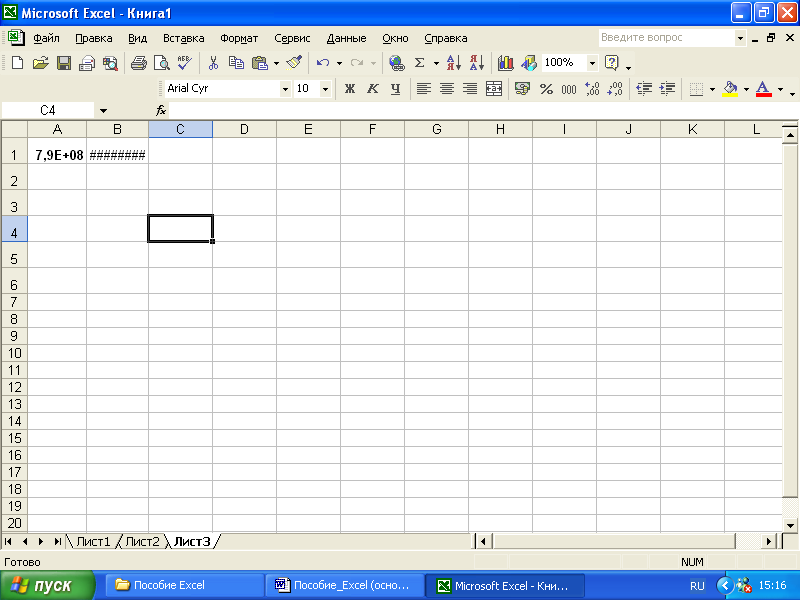
Task: Expand the Paste options arrow
Action: [276, 63]
